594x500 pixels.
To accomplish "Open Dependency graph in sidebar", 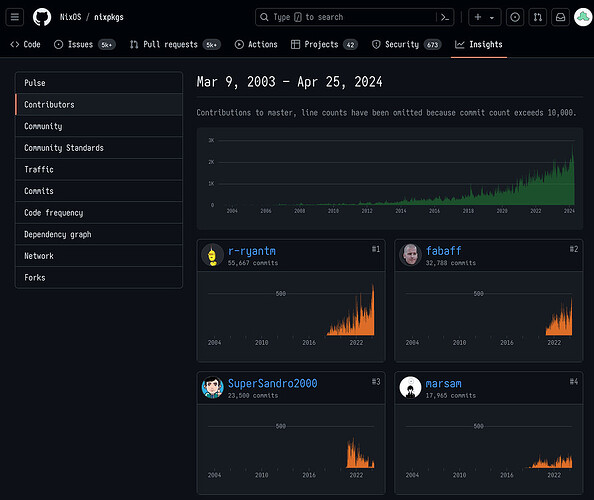I will tap(98, 234).
